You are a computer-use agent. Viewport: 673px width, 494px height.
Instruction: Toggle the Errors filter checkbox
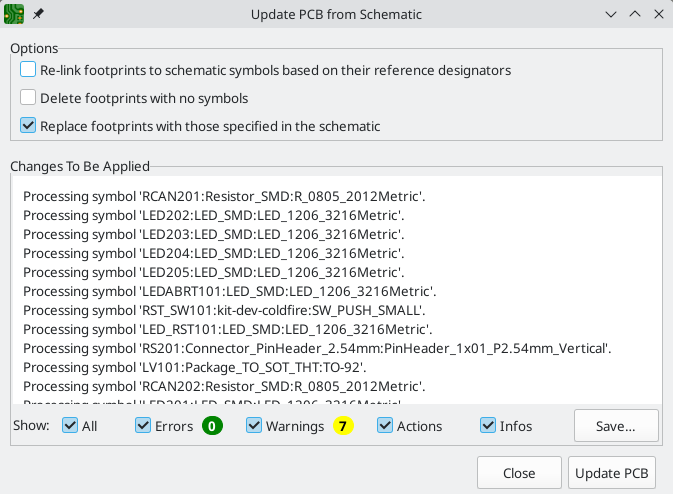click(144, 426)
